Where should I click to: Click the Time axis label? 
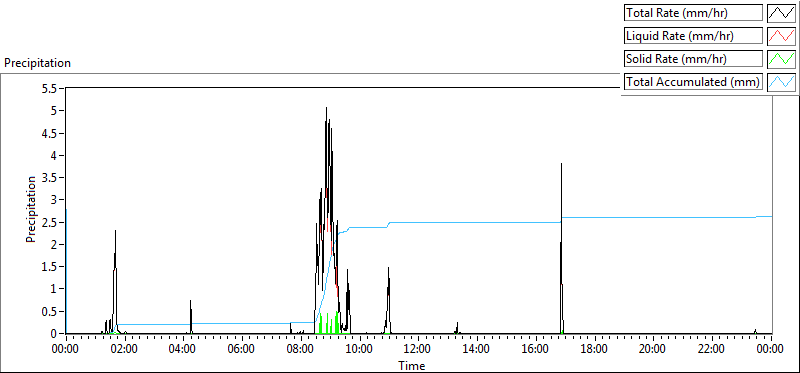pos(411,365)
